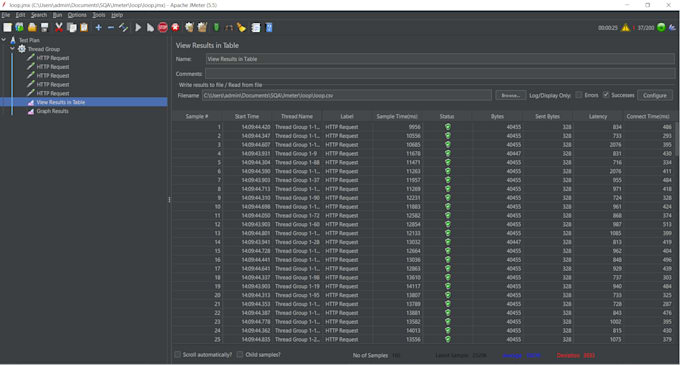Image resolution: width=680 pixels, height=365 pixels.
Task: Click sample time 9956 in row 1
Action: (x=415, y=127)
